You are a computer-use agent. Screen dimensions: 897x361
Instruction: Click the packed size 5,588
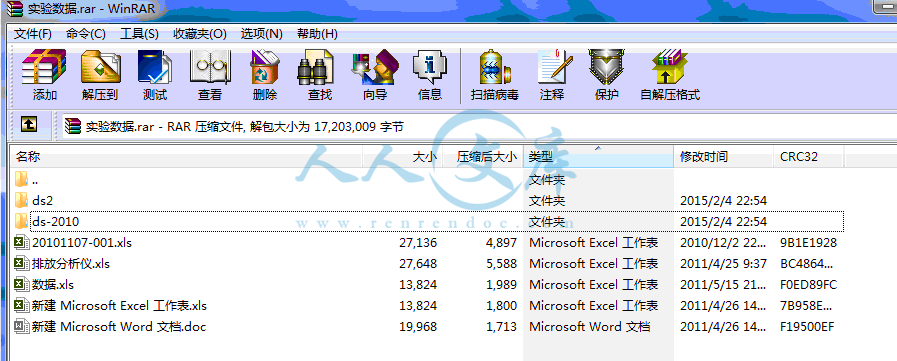pyautogui.click(x=501, y=264)
